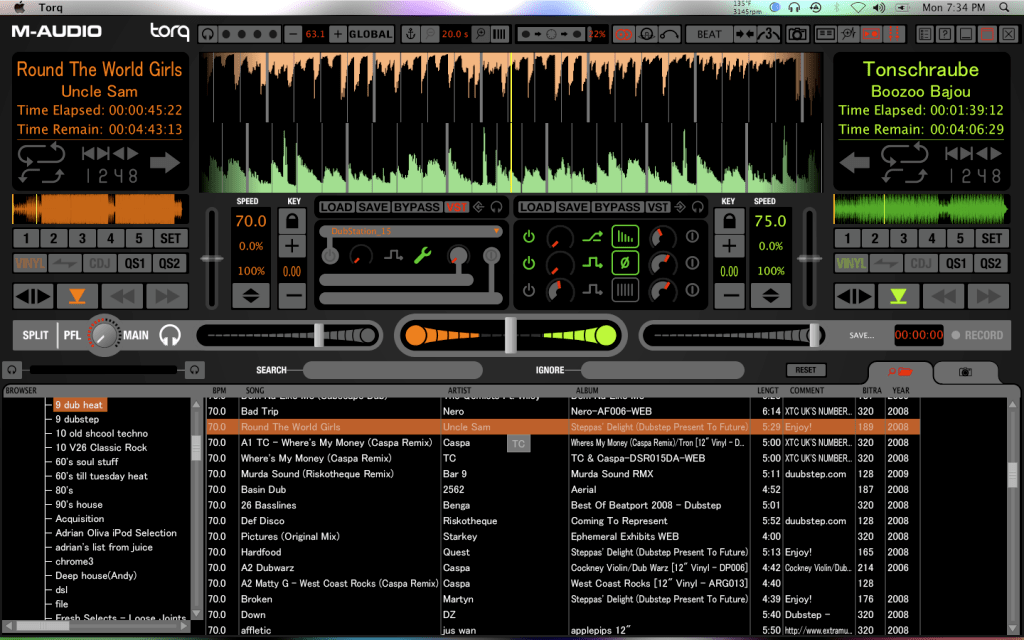Click the IGNORE input field
1024x640 pixels.
[x=662, y=370]
